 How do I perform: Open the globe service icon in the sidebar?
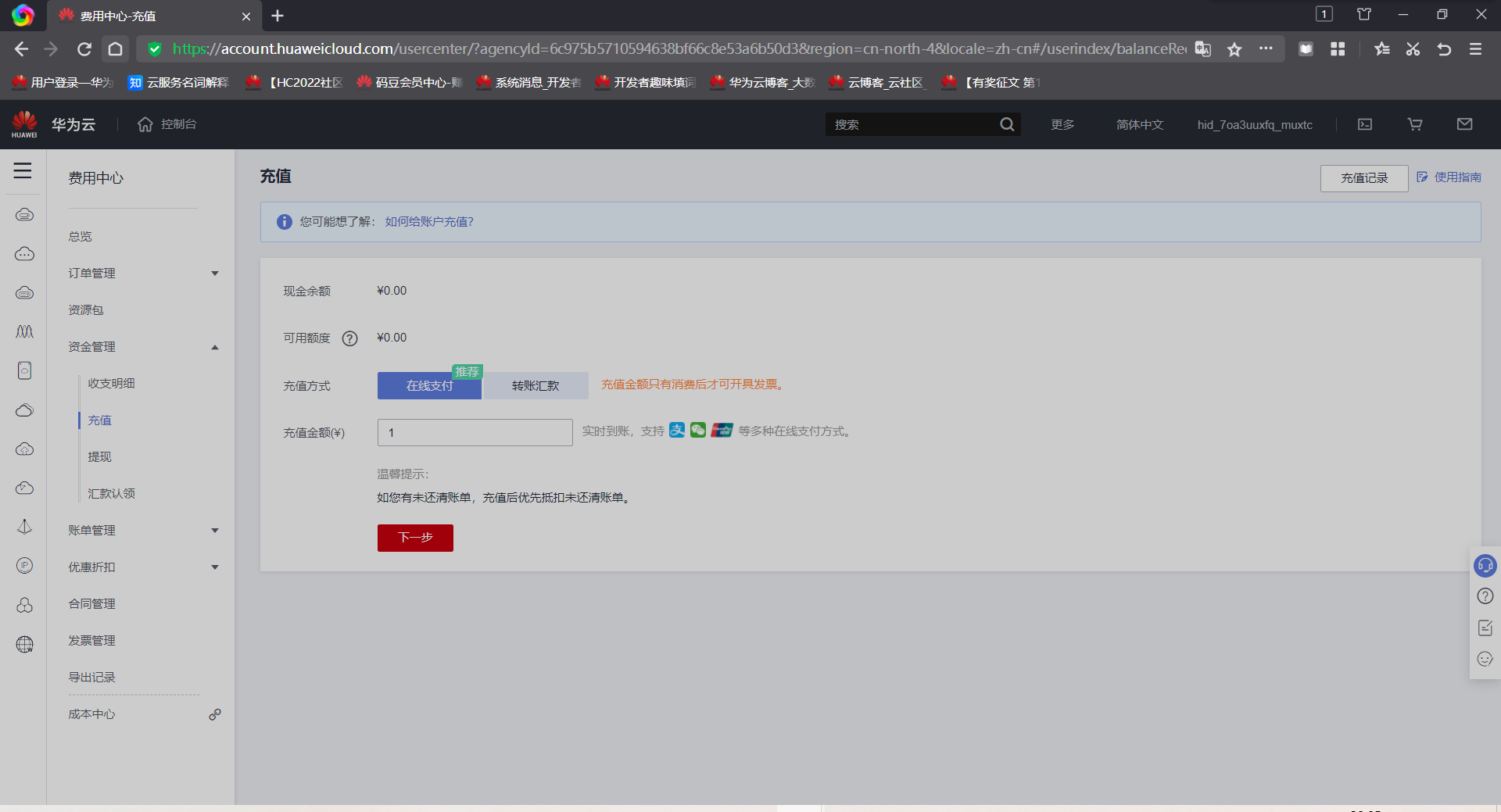tap(24, 644)
